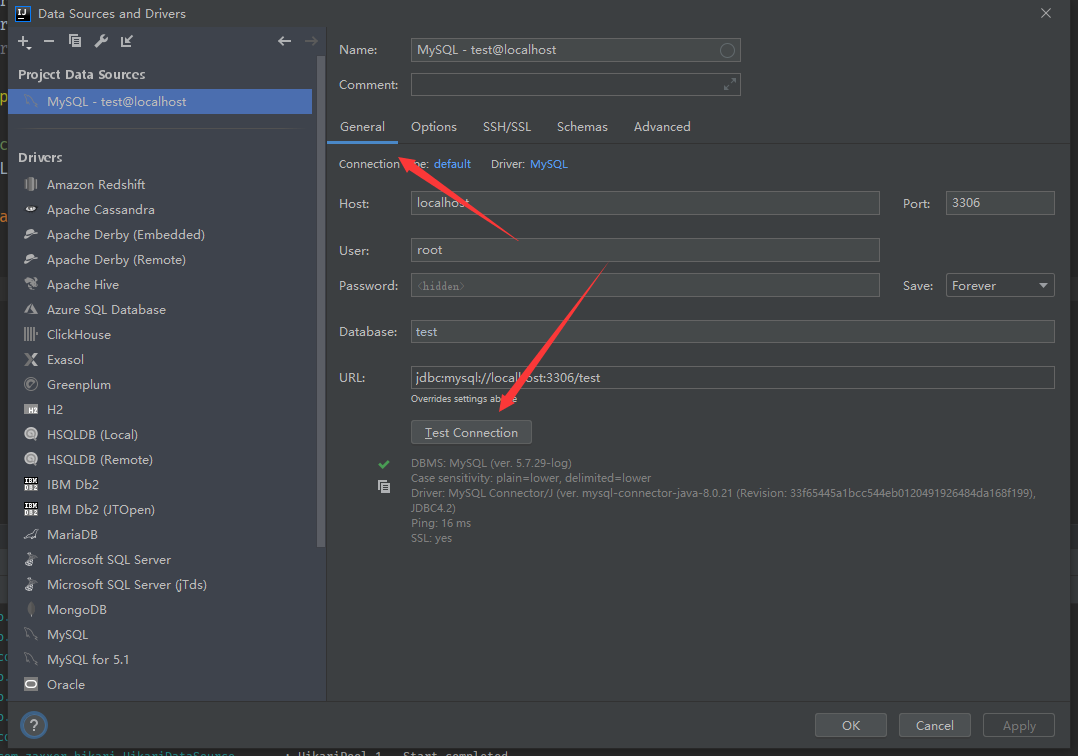
Task: Open the Schemas tab
Action: [582, 127]
